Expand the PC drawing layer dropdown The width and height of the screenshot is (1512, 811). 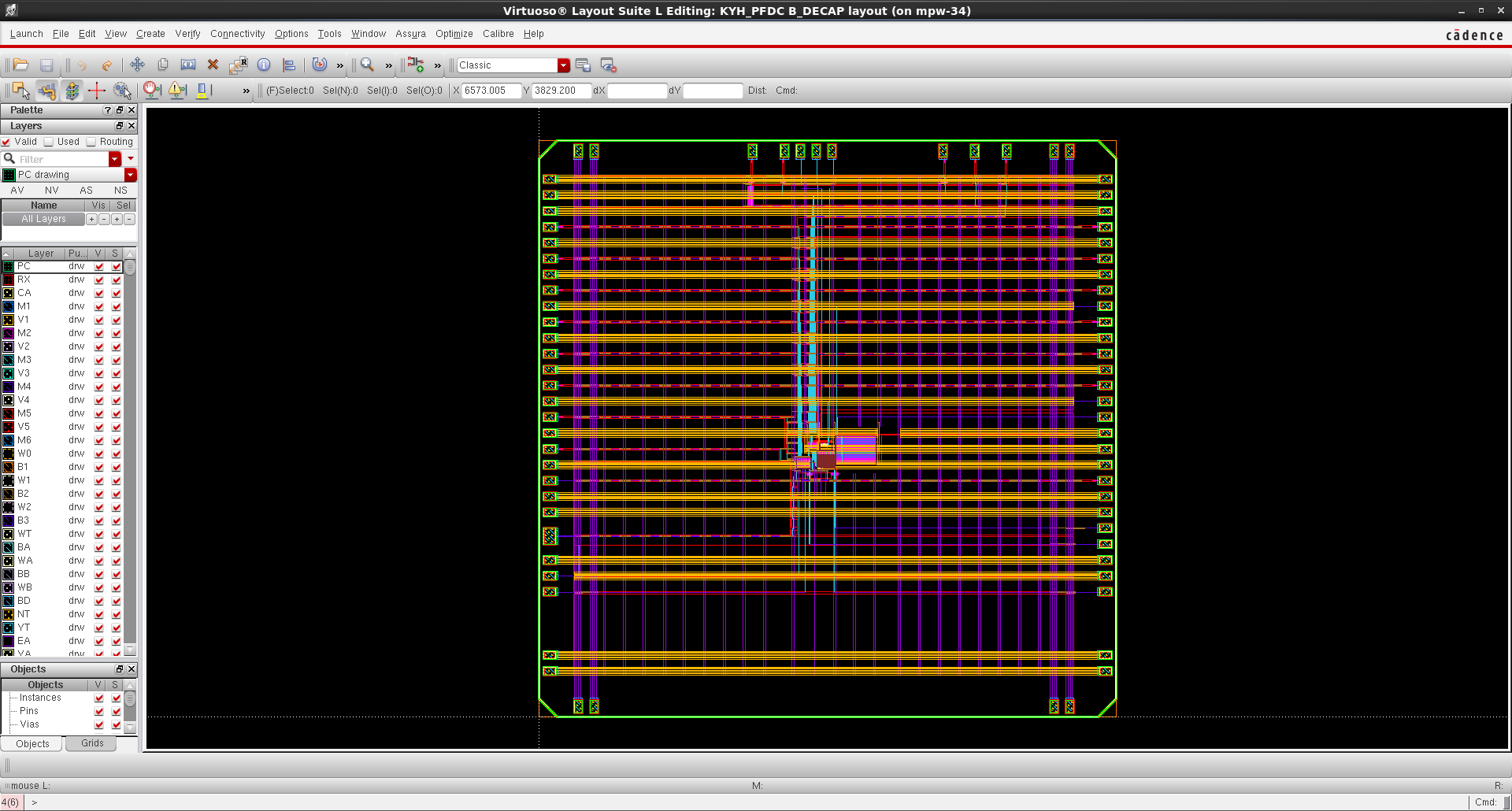pos(131,175)
